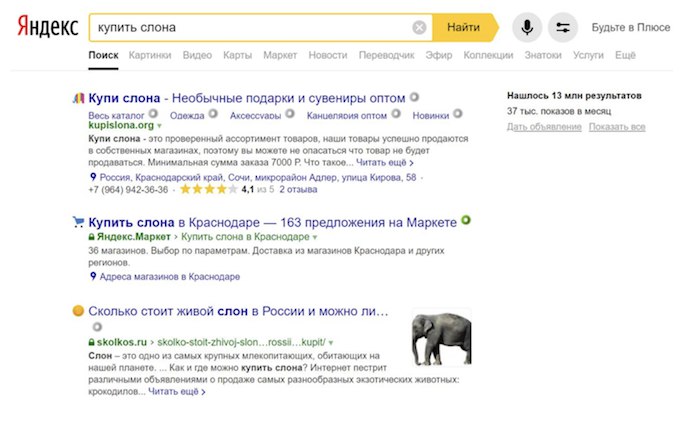The image size is (700, 424).
Task: Switch to the Видео tab
Action: (197, 55)
